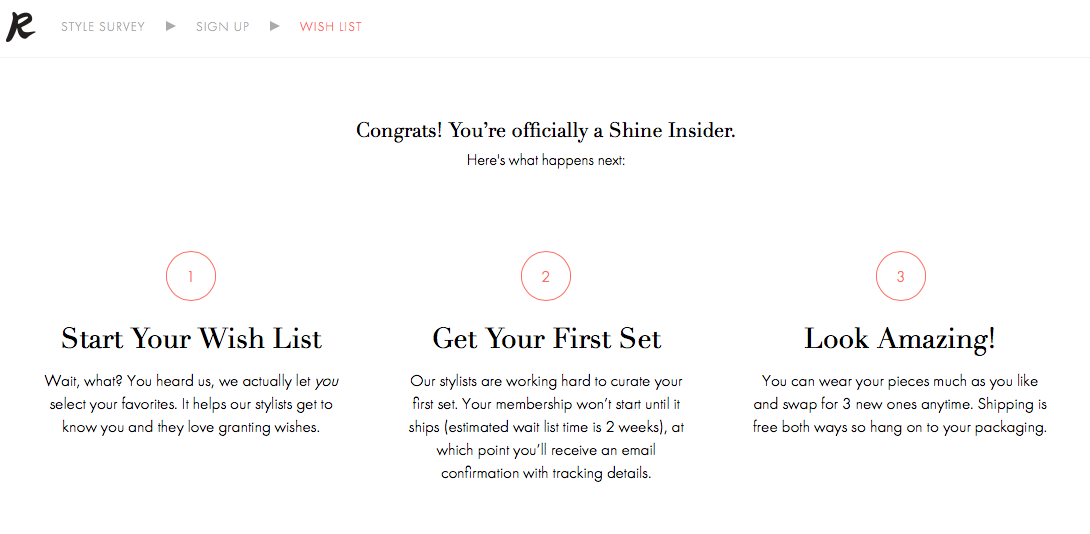Click the first set stylists description paragraph

(x=546, y=427)
